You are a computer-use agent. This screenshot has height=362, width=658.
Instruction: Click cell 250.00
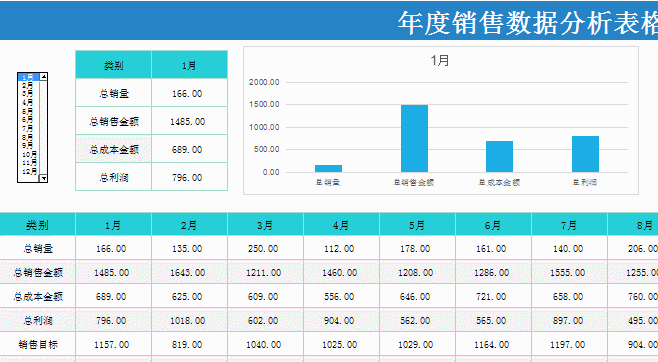pyautogui.click(x=265, y=248)
